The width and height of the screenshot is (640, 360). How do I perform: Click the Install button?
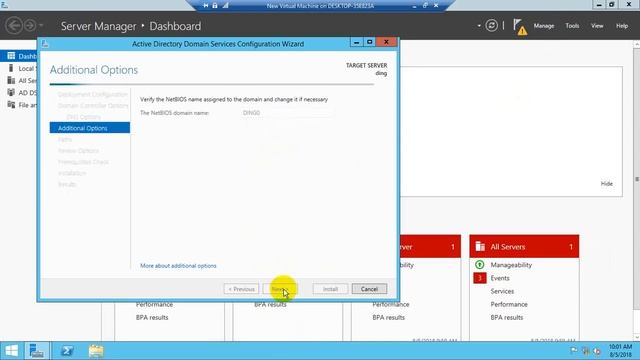[330, 289]
